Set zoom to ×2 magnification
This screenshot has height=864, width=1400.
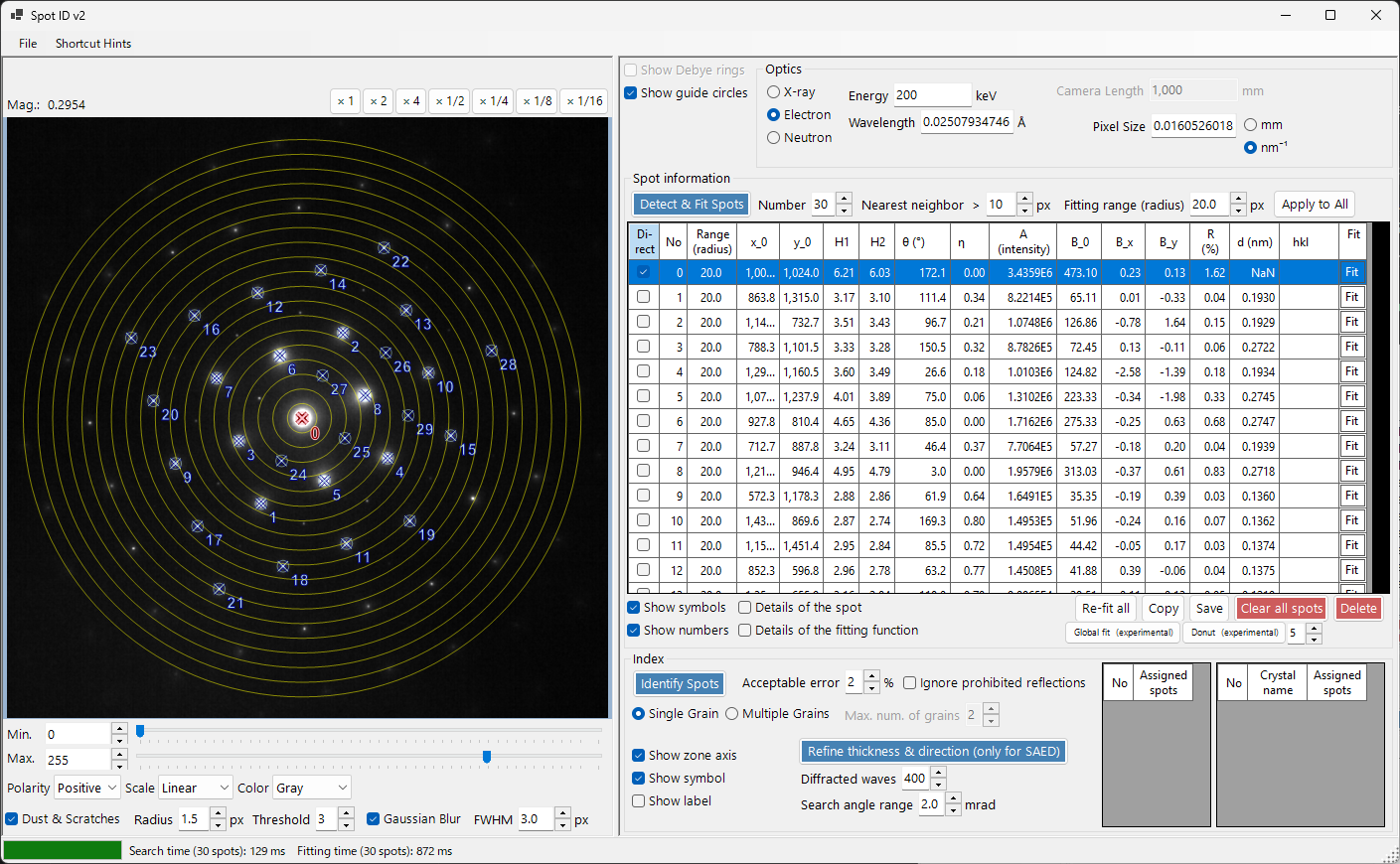point(378,101)
